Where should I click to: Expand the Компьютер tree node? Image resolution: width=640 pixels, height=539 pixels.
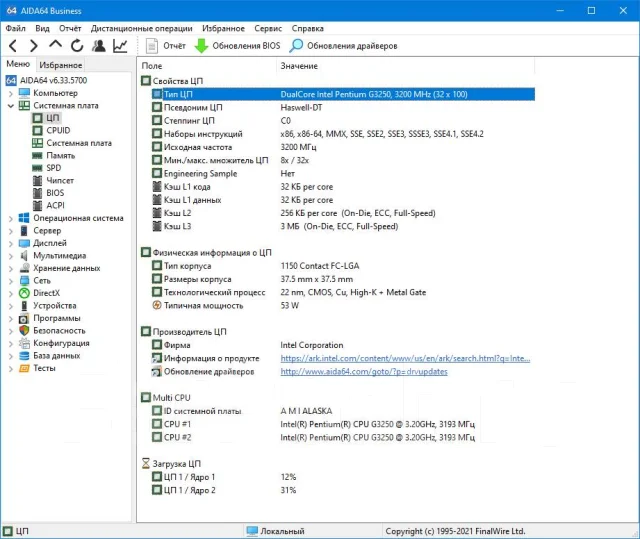pos(11,93)
